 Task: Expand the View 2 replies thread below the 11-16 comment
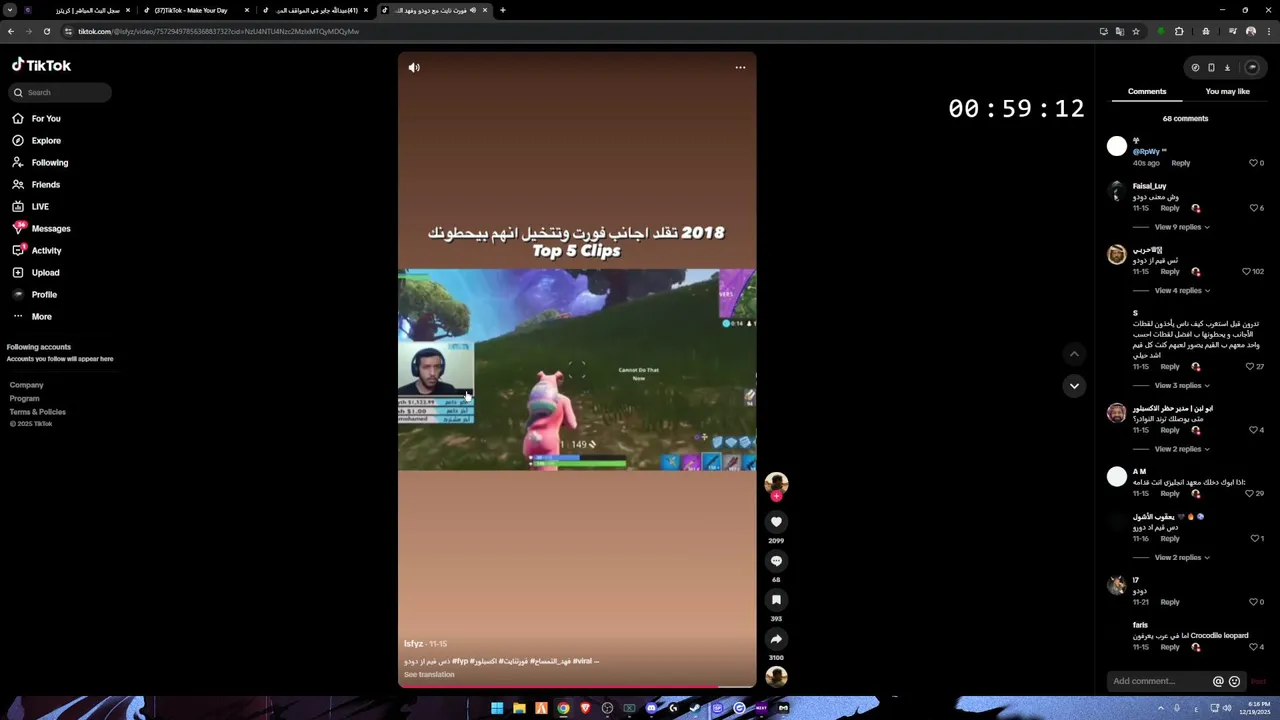[x=1182, y=558]
